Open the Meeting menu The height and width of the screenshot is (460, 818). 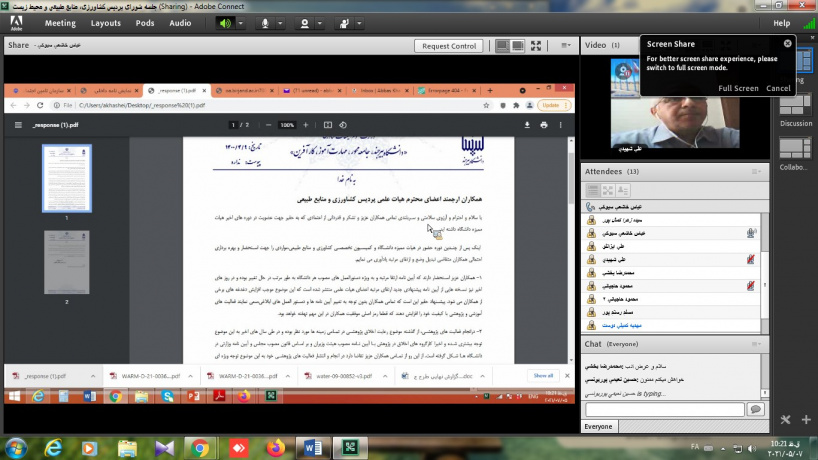(x=60, y=22)
